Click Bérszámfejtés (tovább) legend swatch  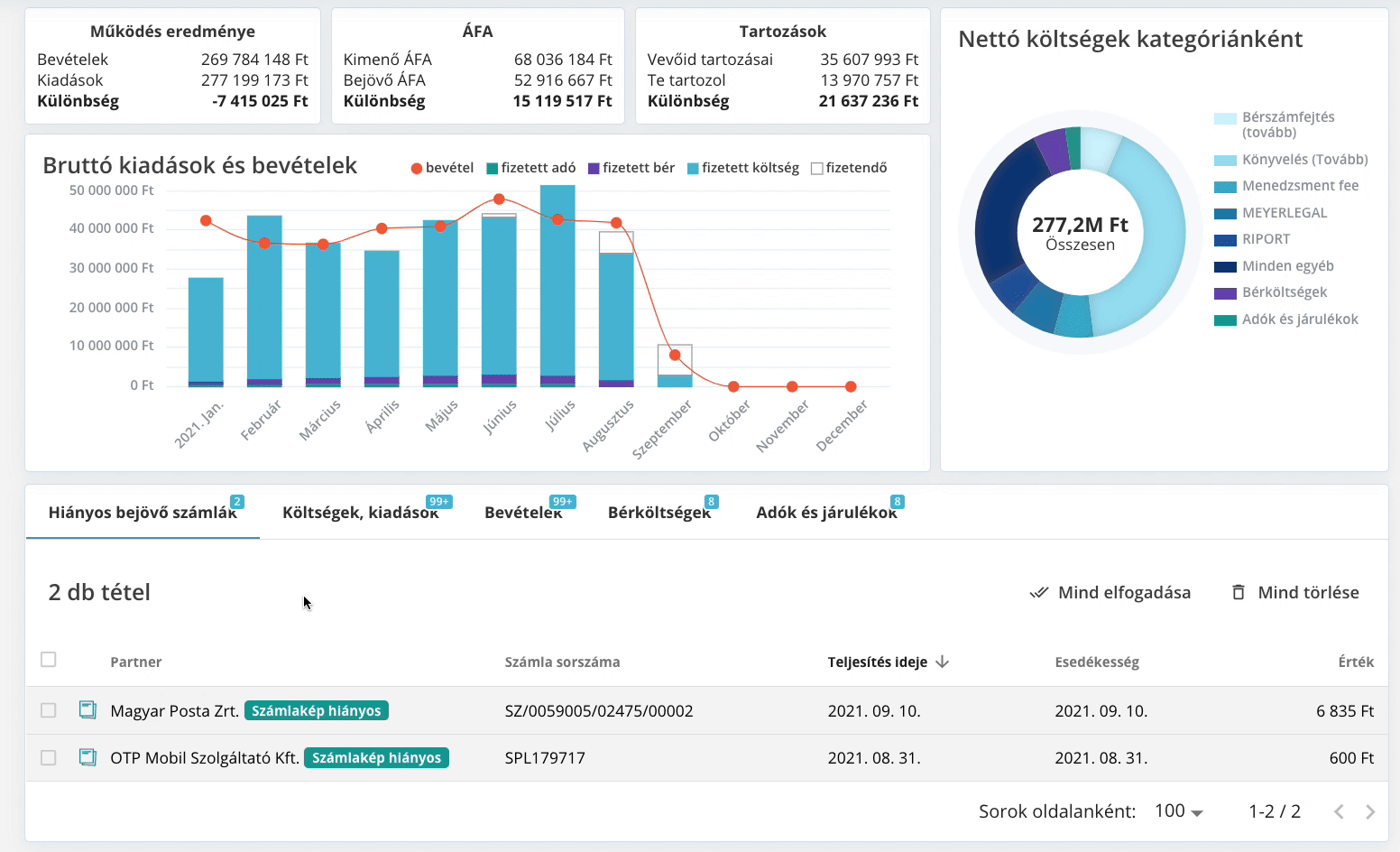tap(1225, 118)
